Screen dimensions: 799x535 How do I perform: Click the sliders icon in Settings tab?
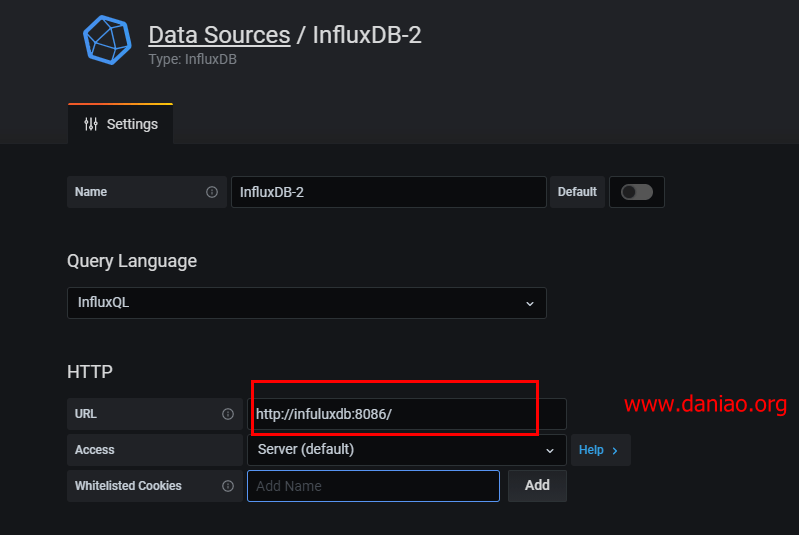coord(91,124)
